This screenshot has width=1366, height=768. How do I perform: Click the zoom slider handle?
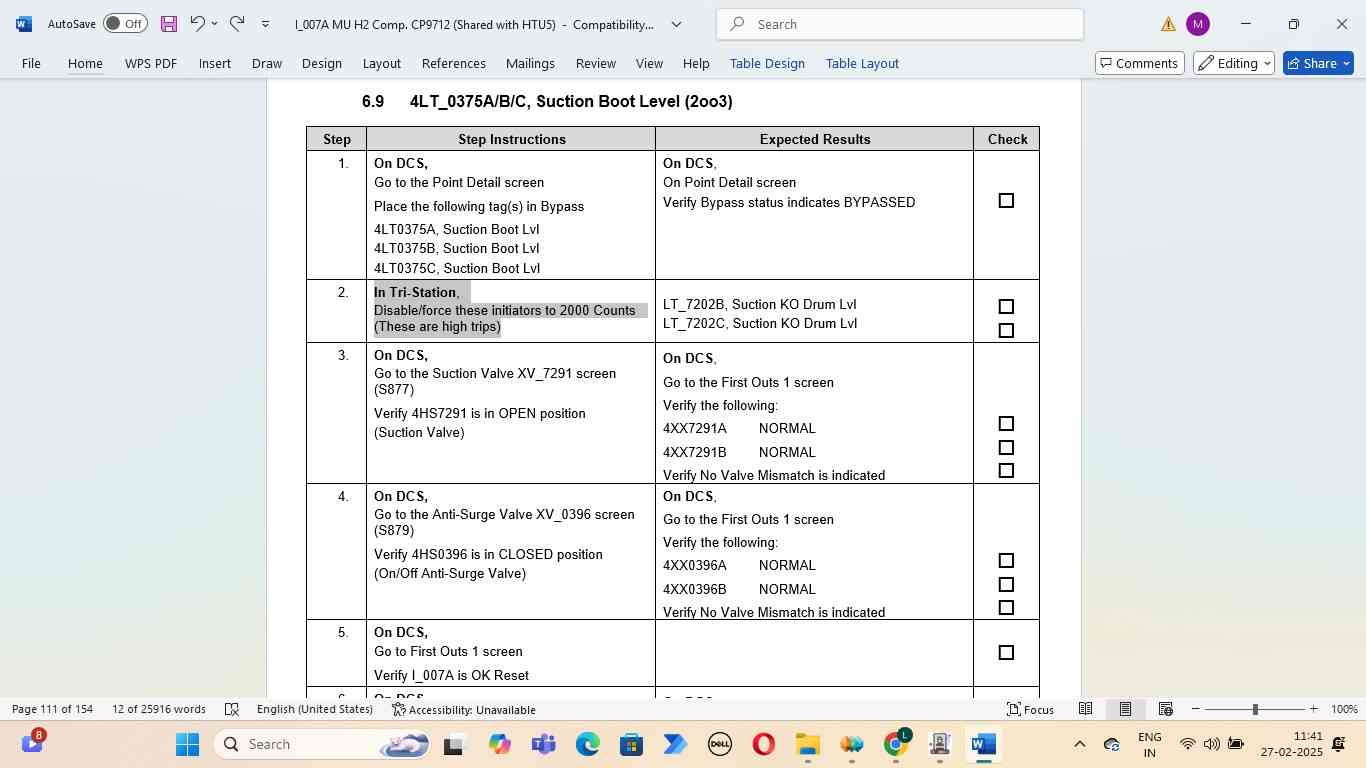tap(1255, 709)
